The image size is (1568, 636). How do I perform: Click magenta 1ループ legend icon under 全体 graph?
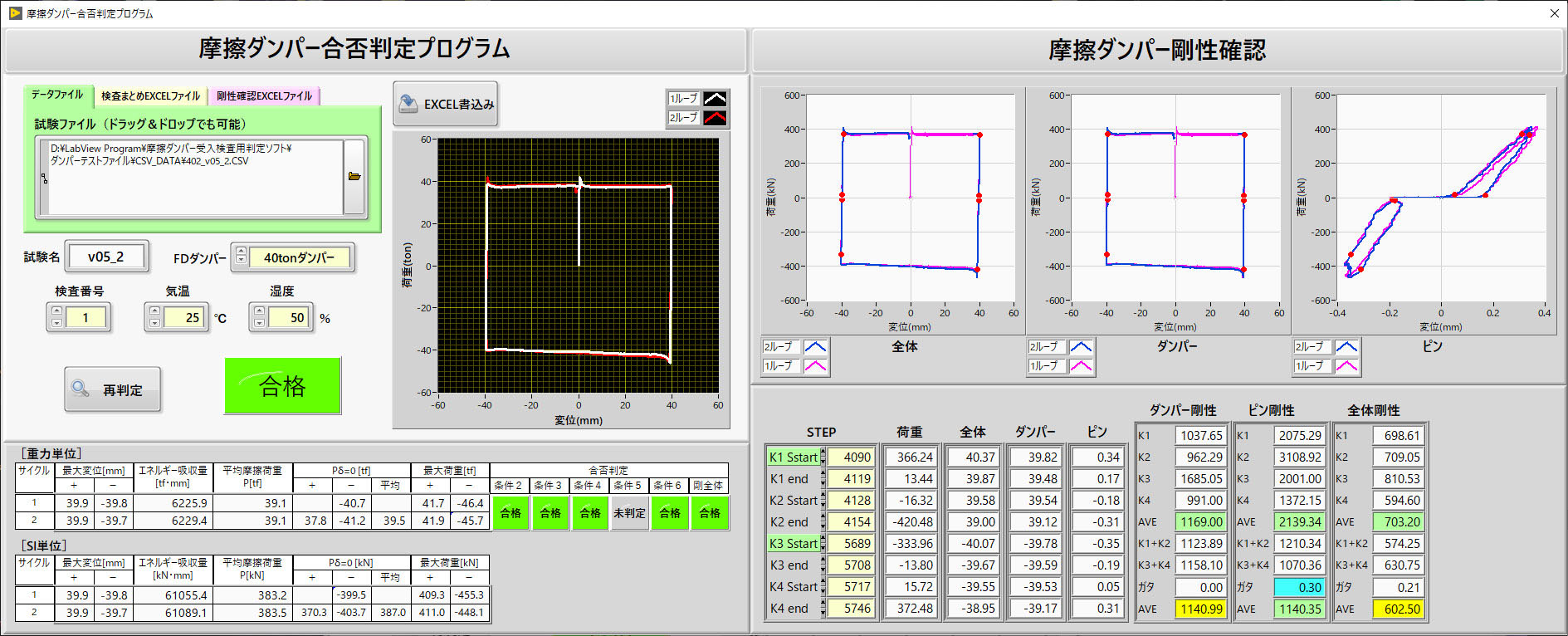815,366
